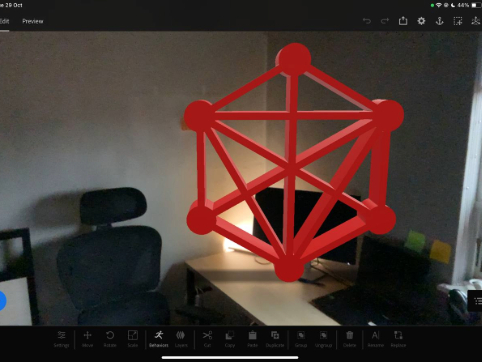Tap the blue add-content circle button

click(x=2, y=301)
